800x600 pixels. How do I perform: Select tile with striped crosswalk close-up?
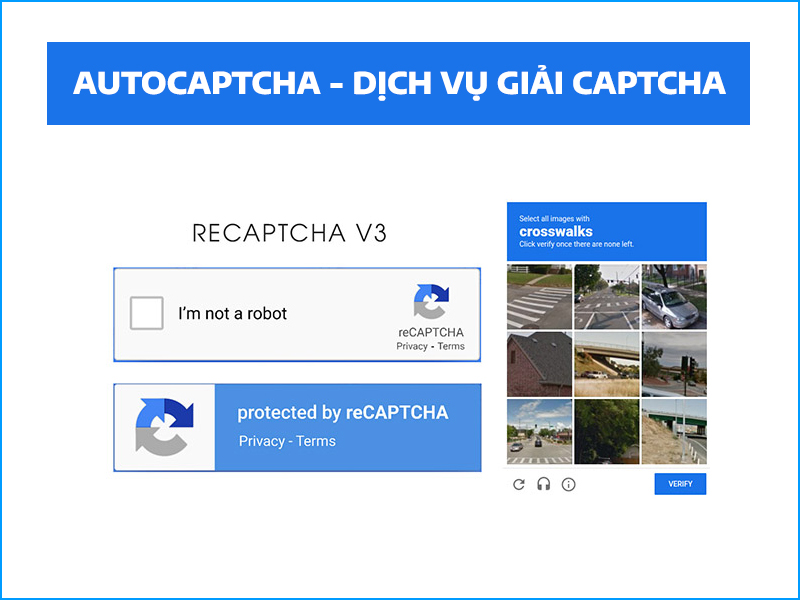539,296
